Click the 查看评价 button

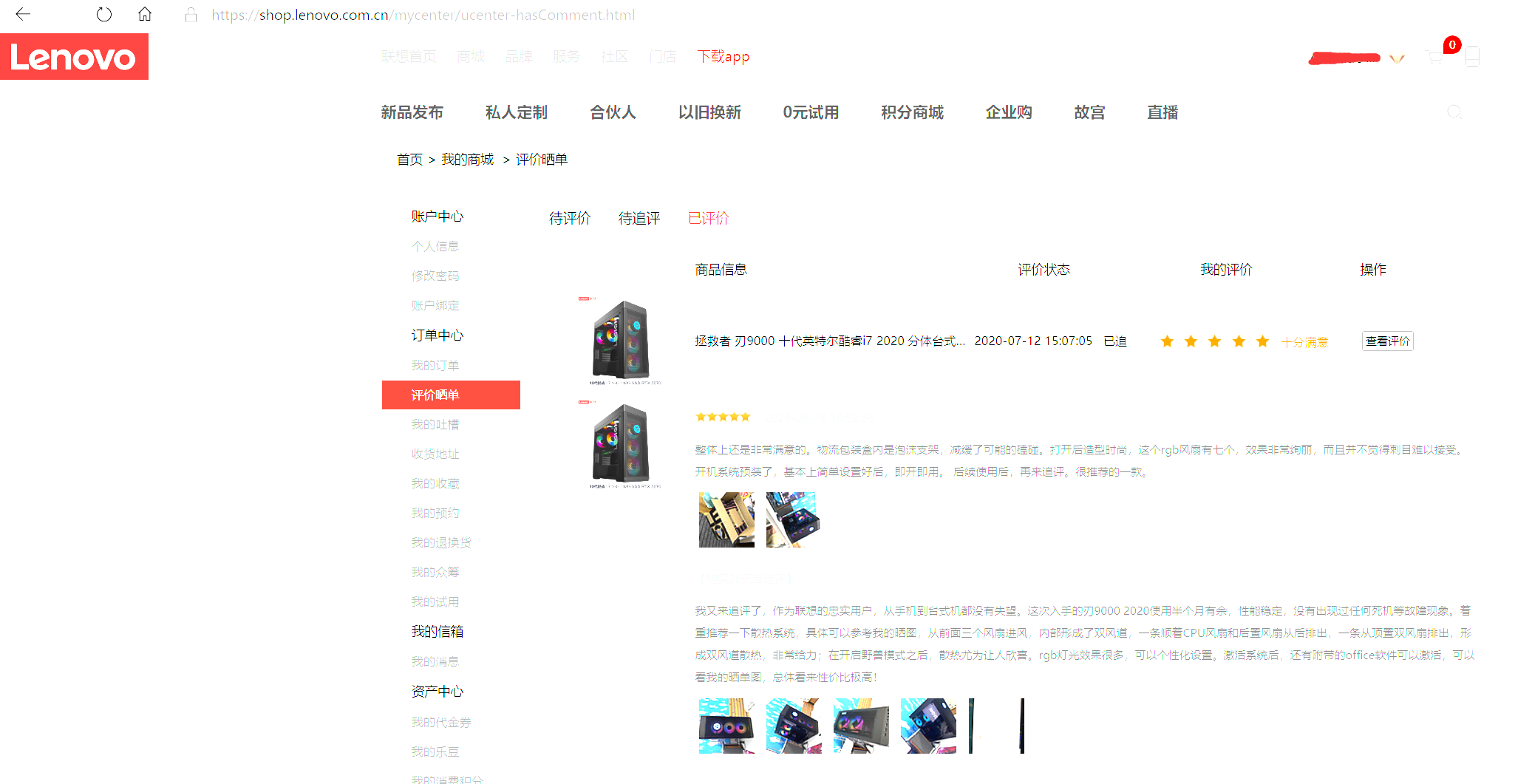(1388, 341)
